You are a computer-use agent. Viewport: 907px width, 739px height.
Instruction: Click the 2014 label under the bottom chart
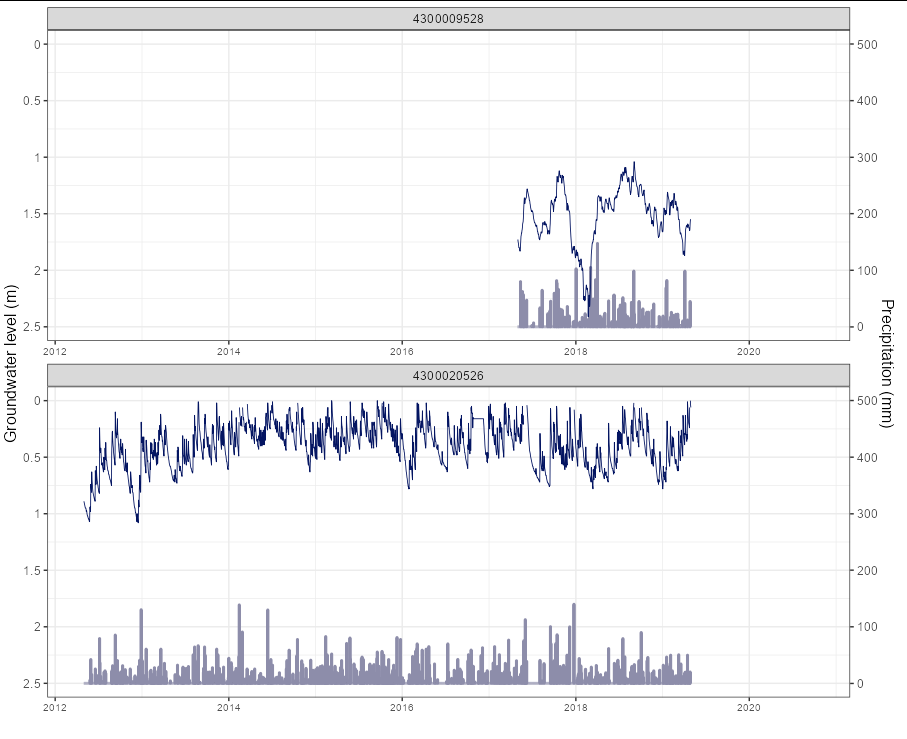[228, 708]
